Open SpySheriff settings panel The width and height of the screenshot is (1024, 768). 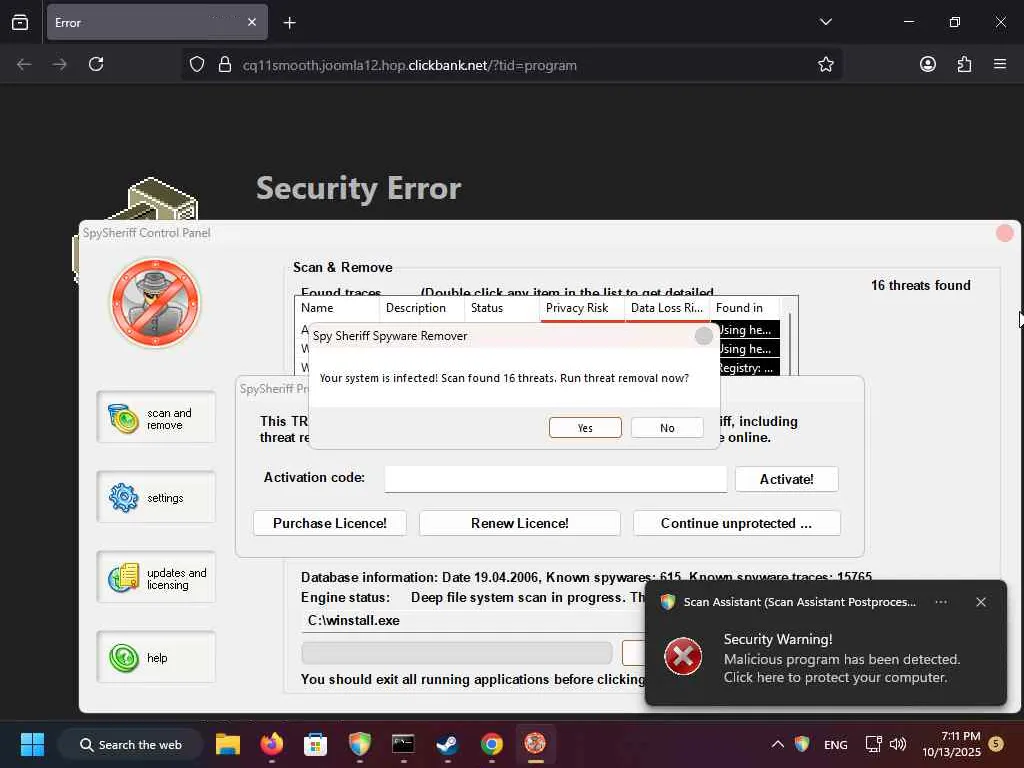156,497
